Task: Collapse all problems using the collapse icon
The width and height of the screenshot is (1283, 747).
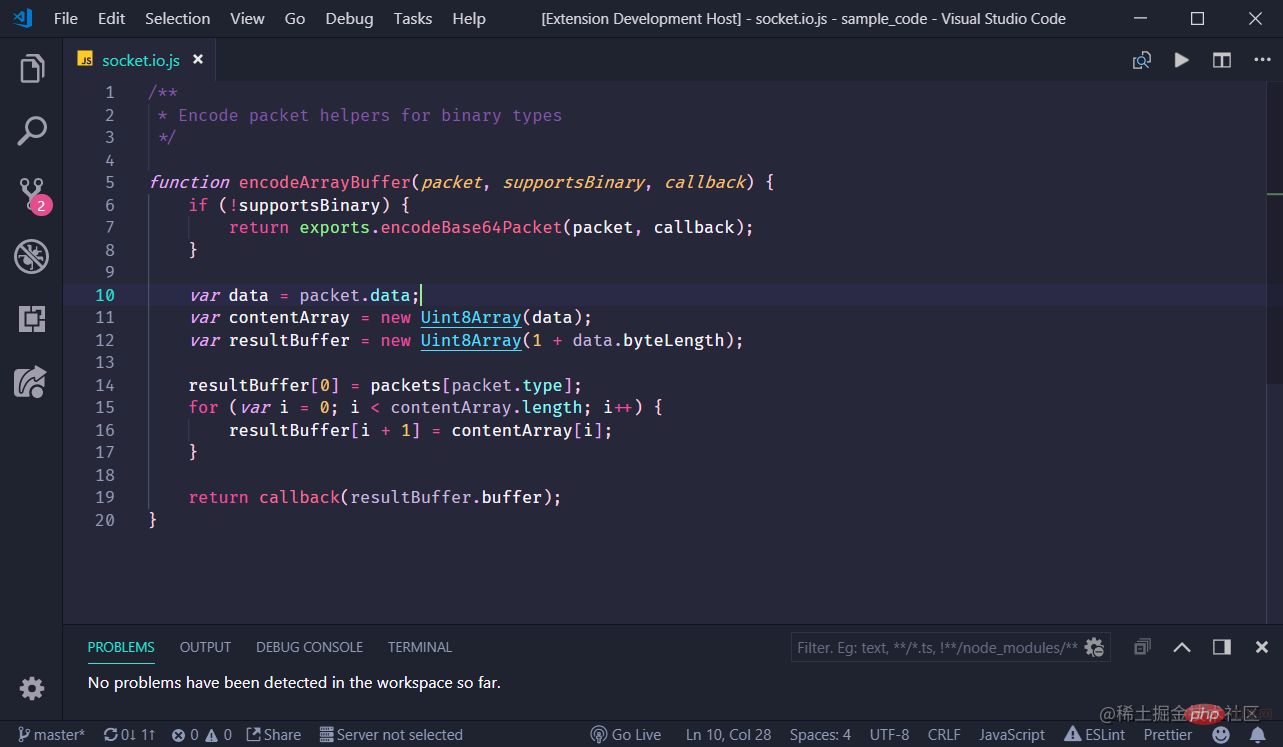Action: click(1142, 647)
